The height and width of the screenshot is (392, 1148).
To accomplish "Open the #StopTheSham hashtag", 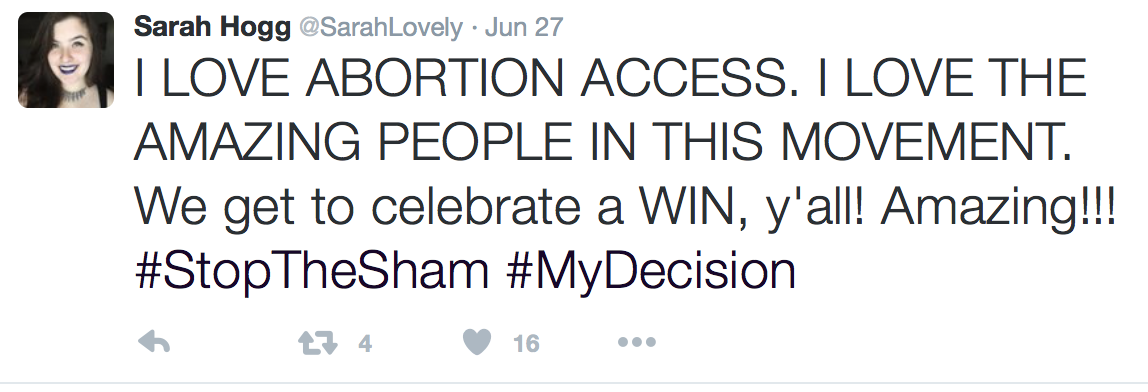I will coord(311,271).
